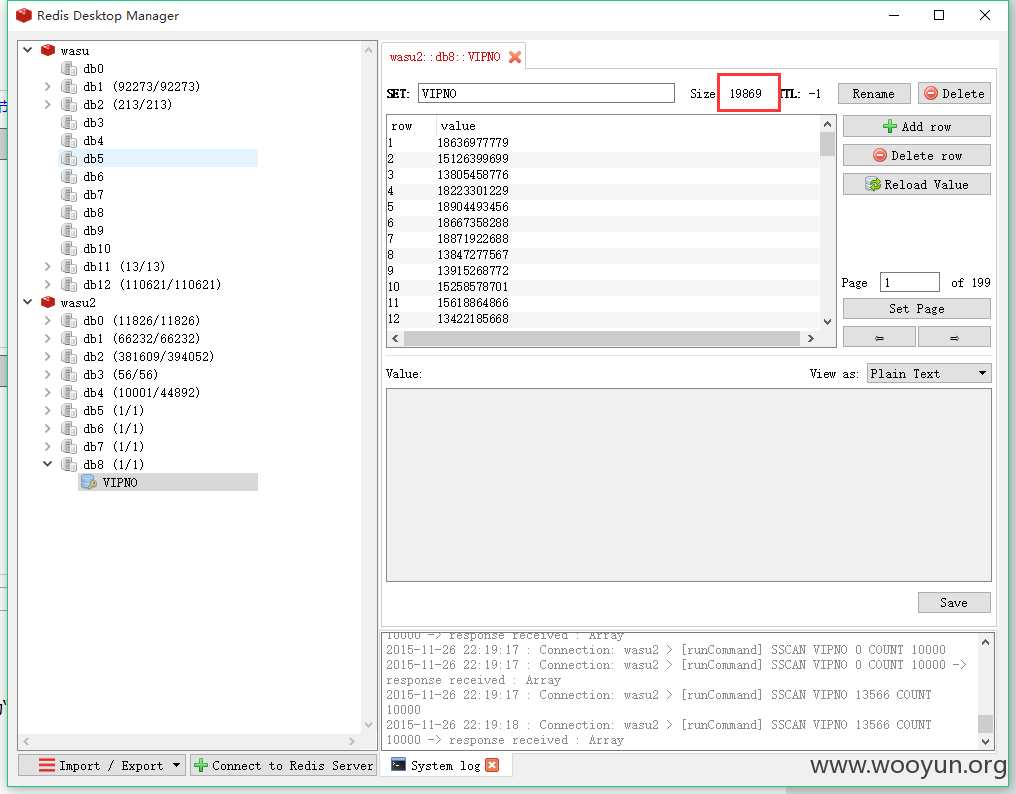Screen dimensions: 1016x794
Task: Select db5 (1/1) in tree
Action: (x=113, y=410)
